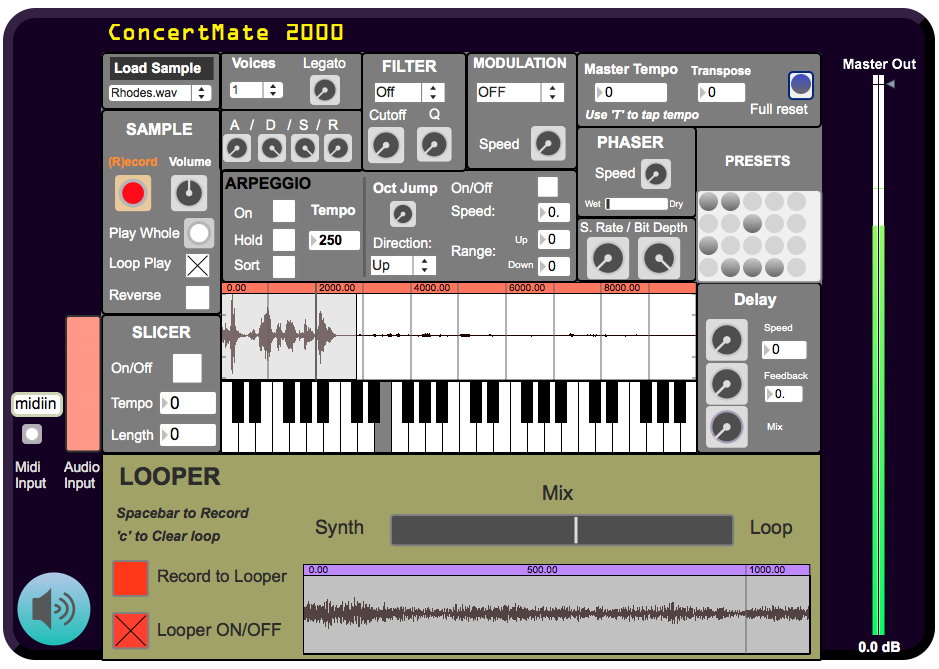Click the Load Sample button
Screen dimensions: 939x669
pyautogui.click(x=158, y=68)
